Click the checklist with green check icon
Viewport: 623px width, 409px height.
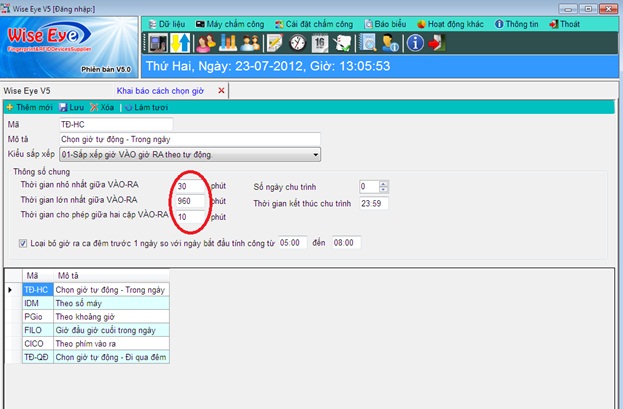coord(342,43)
